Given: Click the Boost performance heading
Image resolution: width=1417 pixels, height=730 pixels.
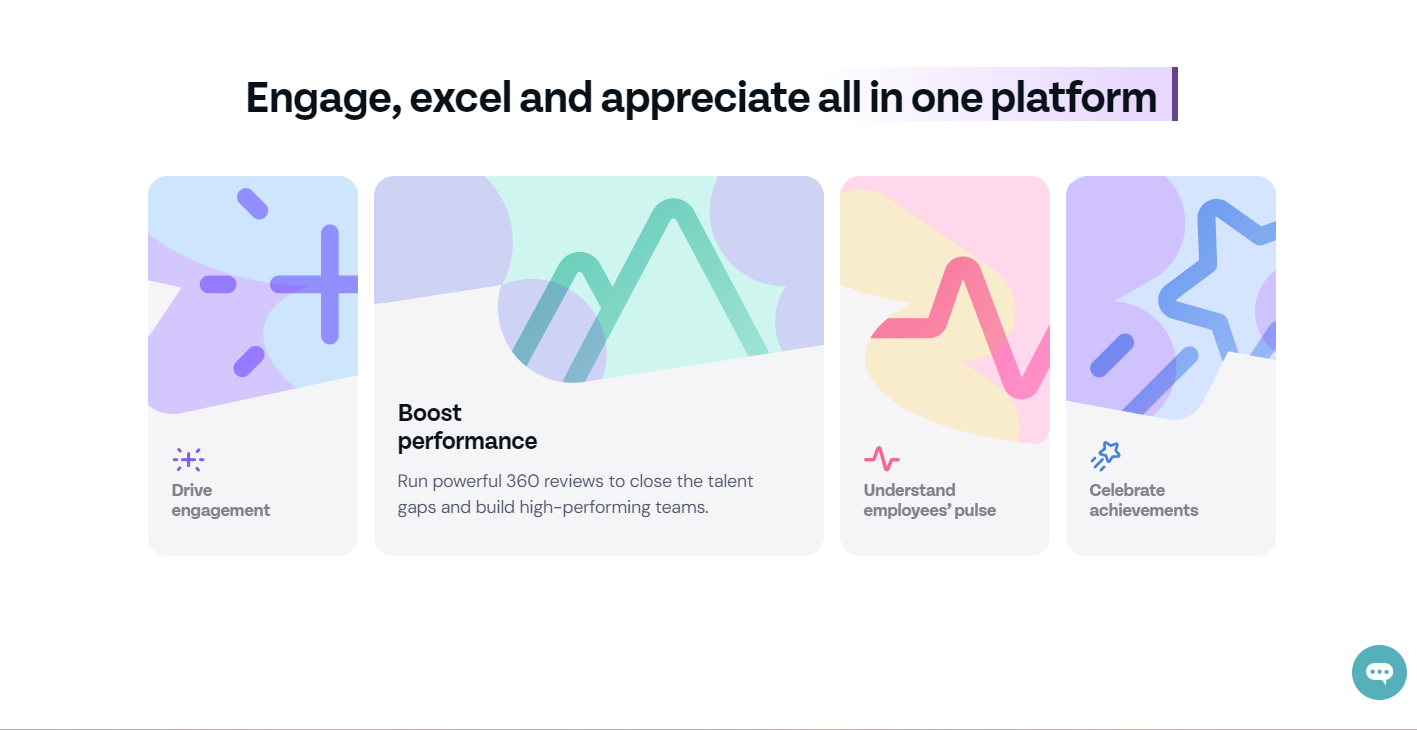Looking at the screenshot, I should 467,427.
